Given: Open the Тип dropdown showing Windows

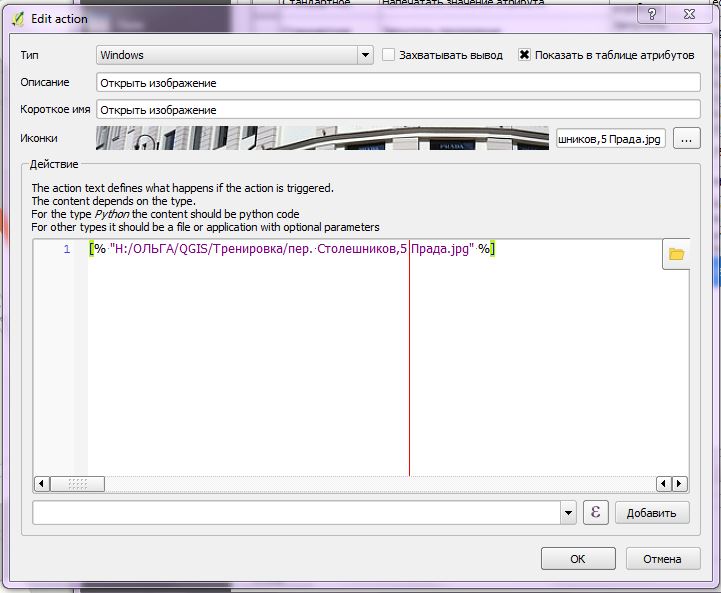Looking at the screenshot, I should (x=235, y=55).
